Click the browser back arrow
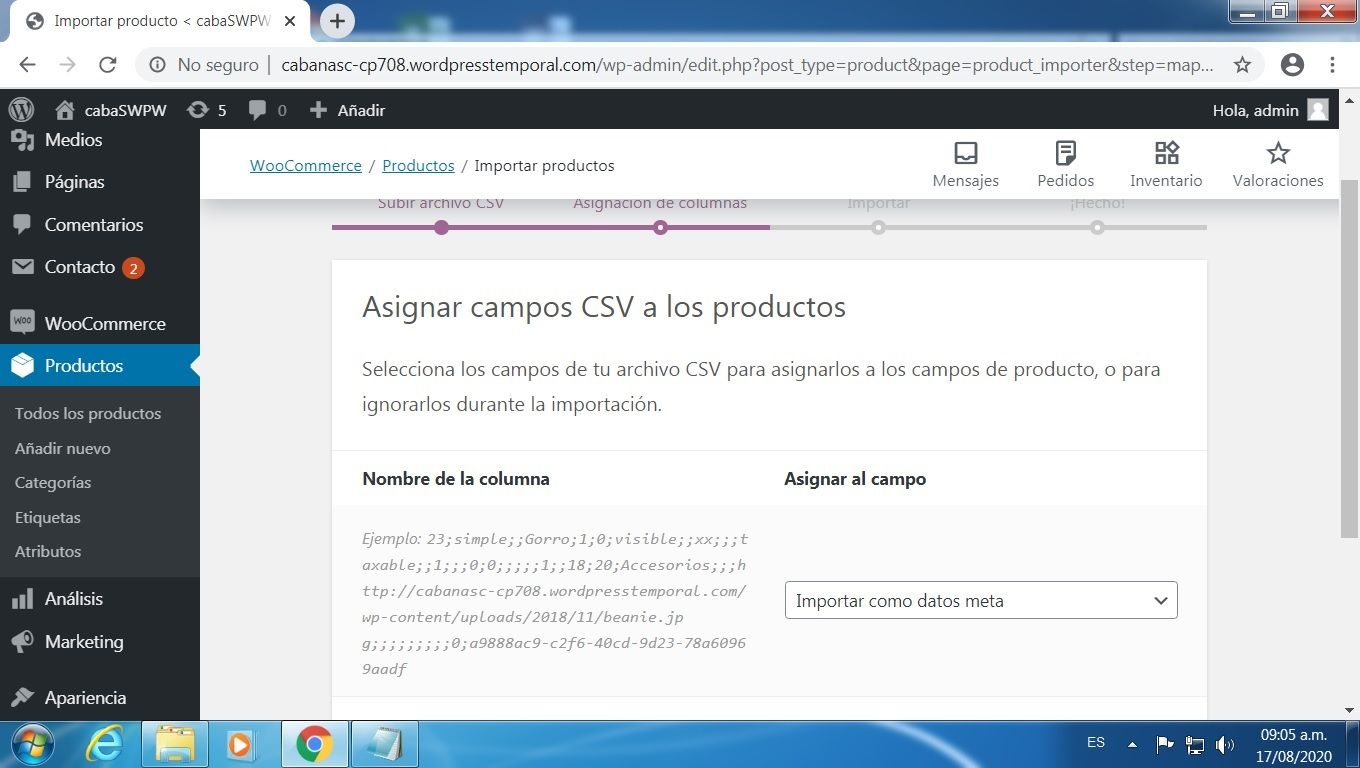Image resolution: width=1360 pixels, height=768 pixels. coord(27,65)
